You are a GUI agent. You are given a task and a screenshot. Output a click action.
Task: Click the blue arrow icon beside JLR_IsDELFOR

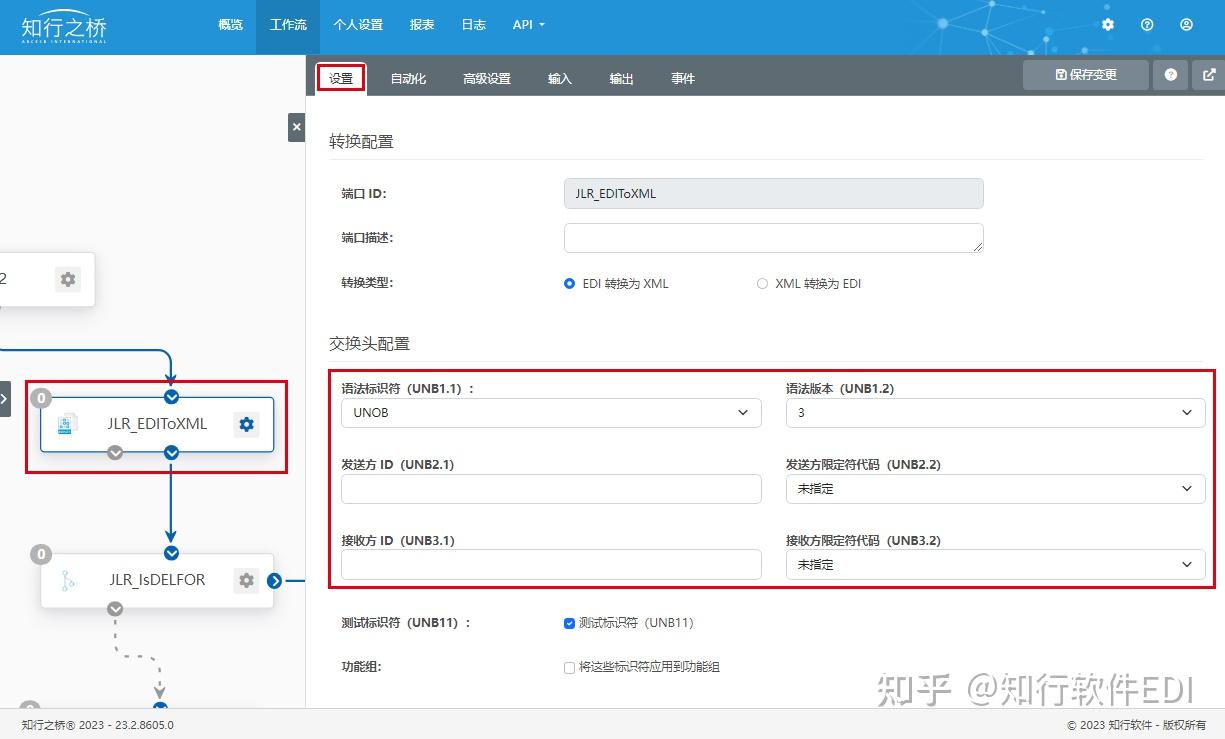[x=274, y=580]
